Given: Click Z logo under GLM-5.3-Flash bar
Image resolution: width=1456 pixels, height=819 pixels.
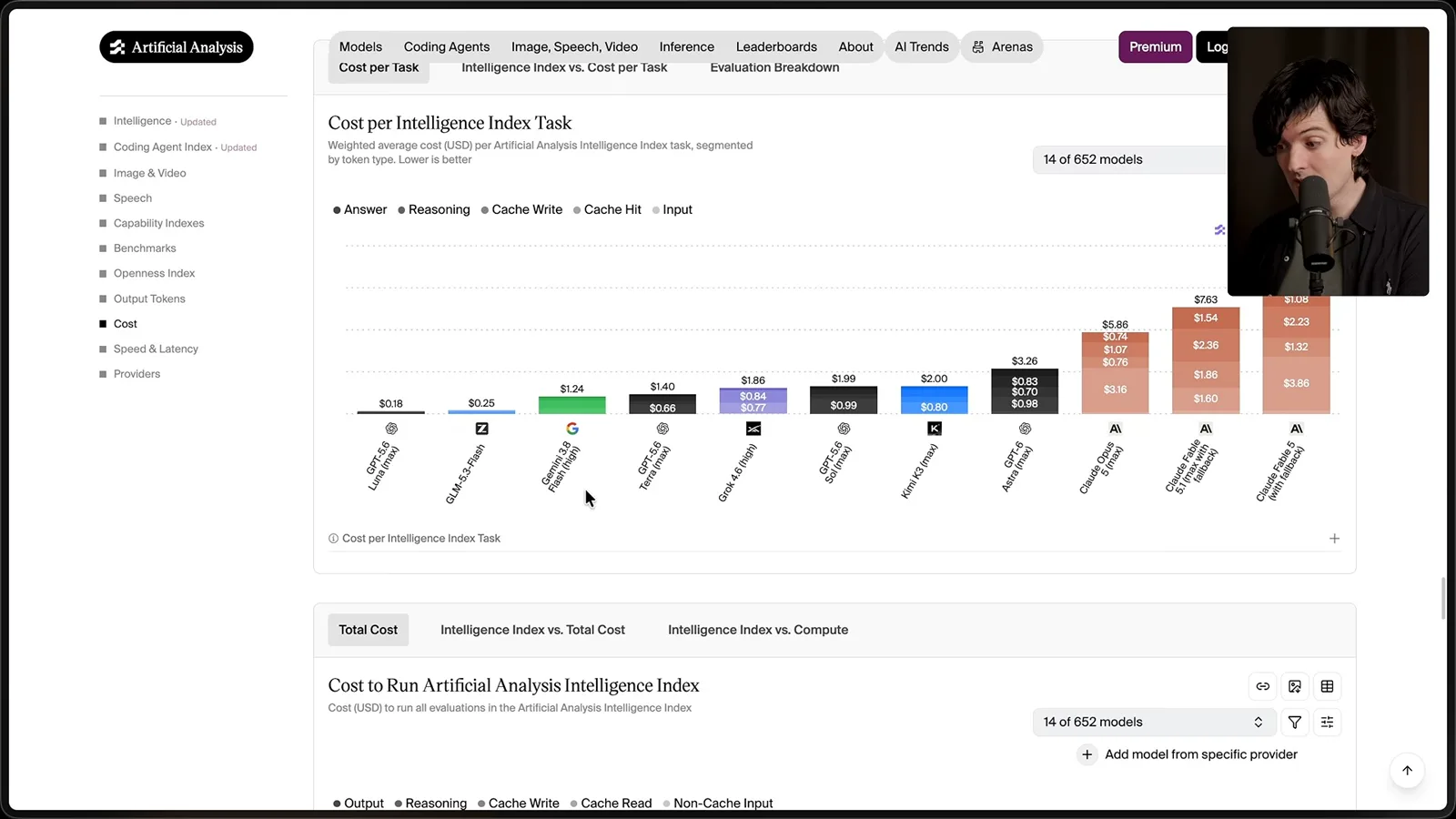Looking at the screenshot, I should click(x=482, y=429).
